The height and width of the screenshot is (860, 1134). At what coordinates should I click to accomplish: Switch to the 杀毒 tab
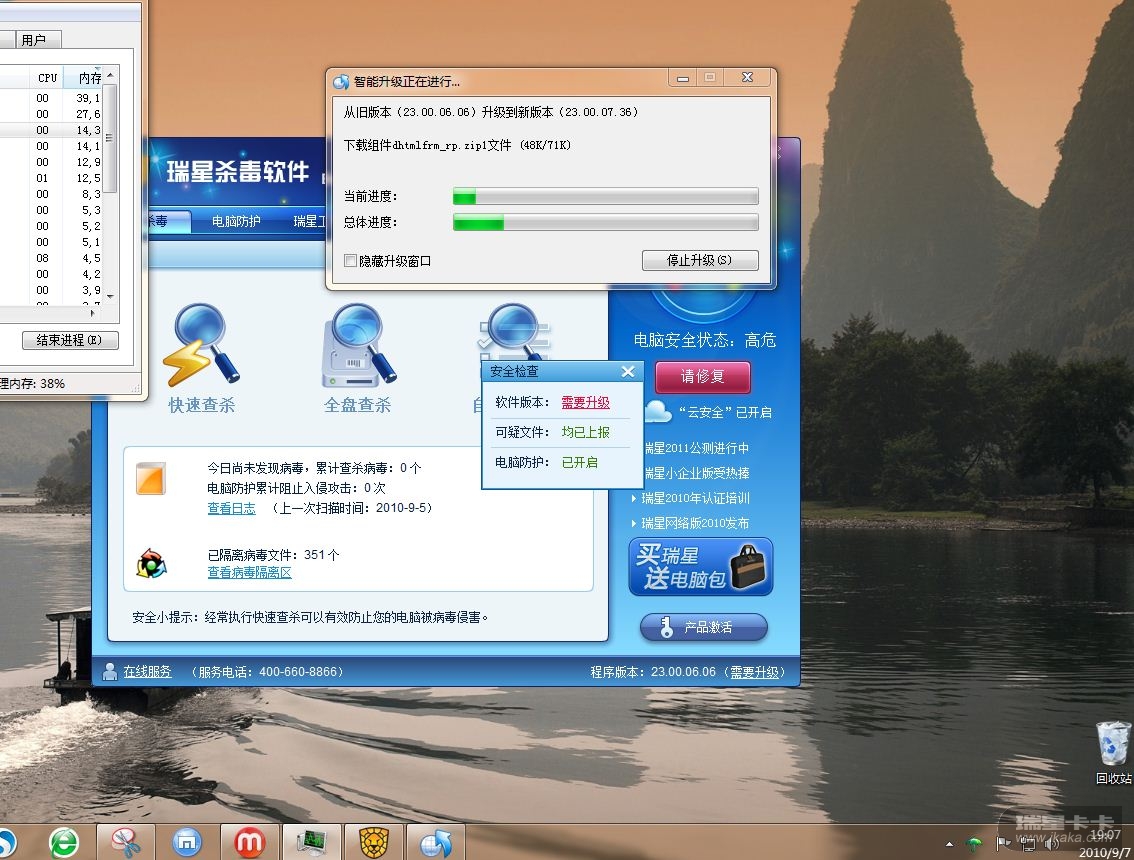pos(169,221)
